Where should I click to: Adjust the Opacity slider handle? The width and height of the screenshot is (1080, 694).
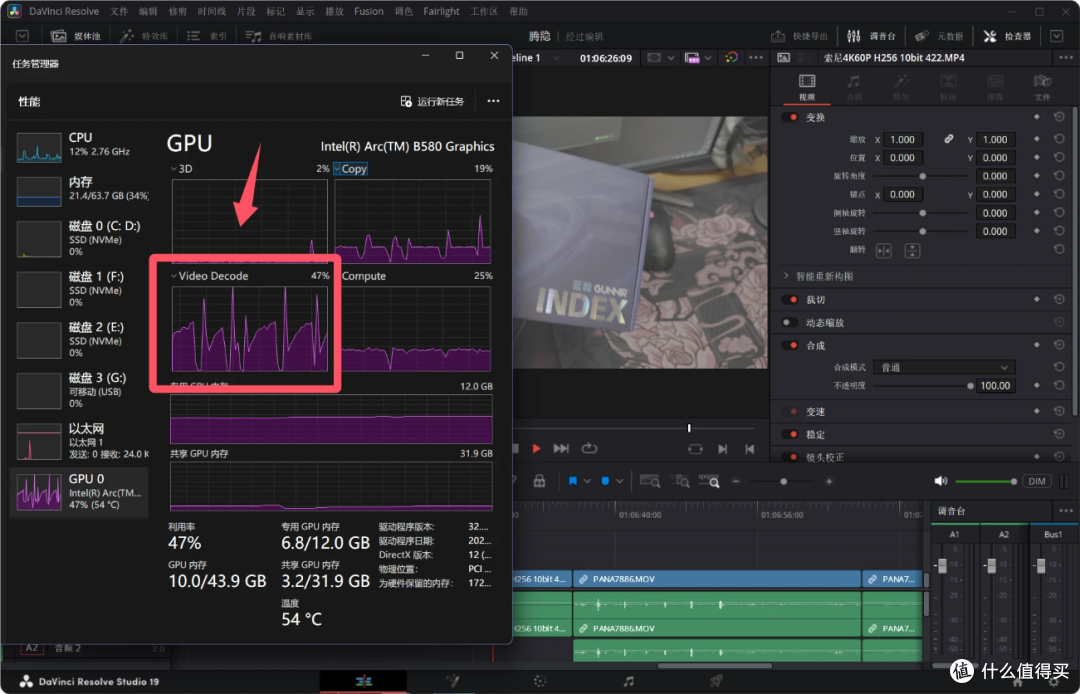(x=970, y=386)
